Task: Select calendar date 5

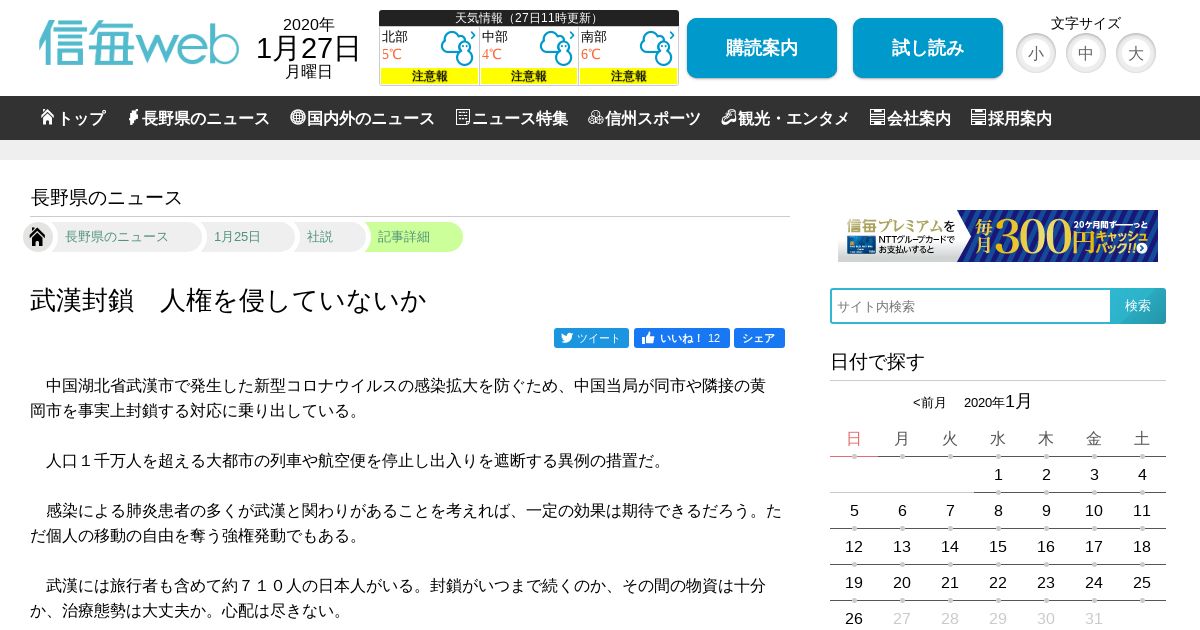Action: pos(854,511)
